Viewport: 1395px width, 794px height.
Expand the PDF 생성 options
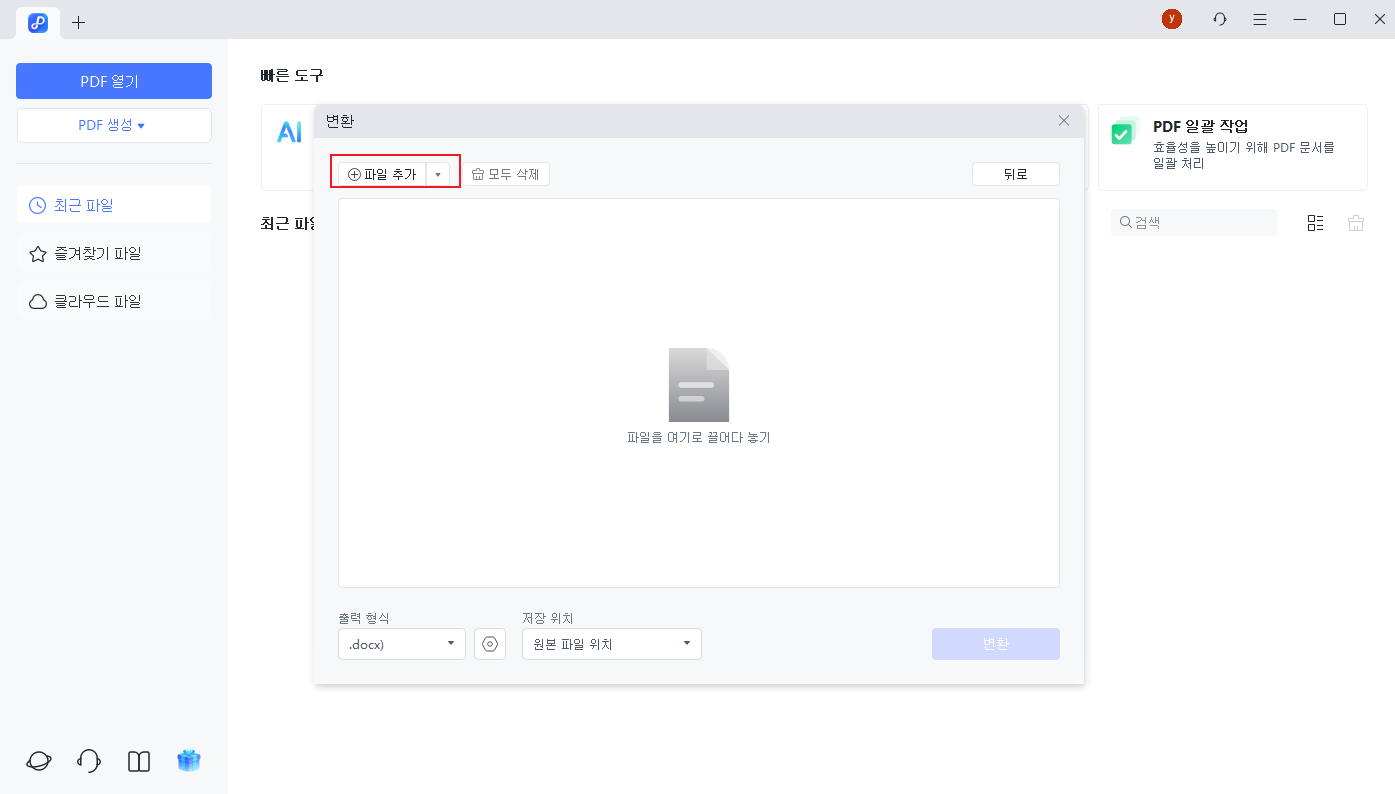pos(114,125)
